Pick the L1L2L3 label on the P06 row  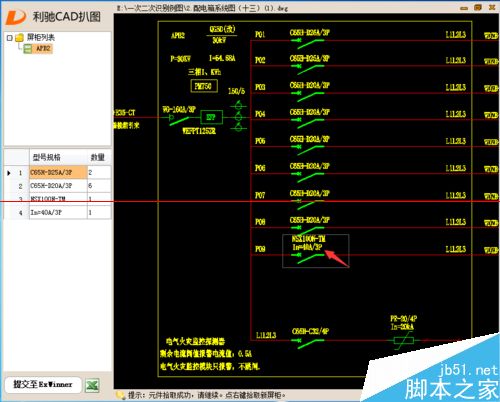456,168
